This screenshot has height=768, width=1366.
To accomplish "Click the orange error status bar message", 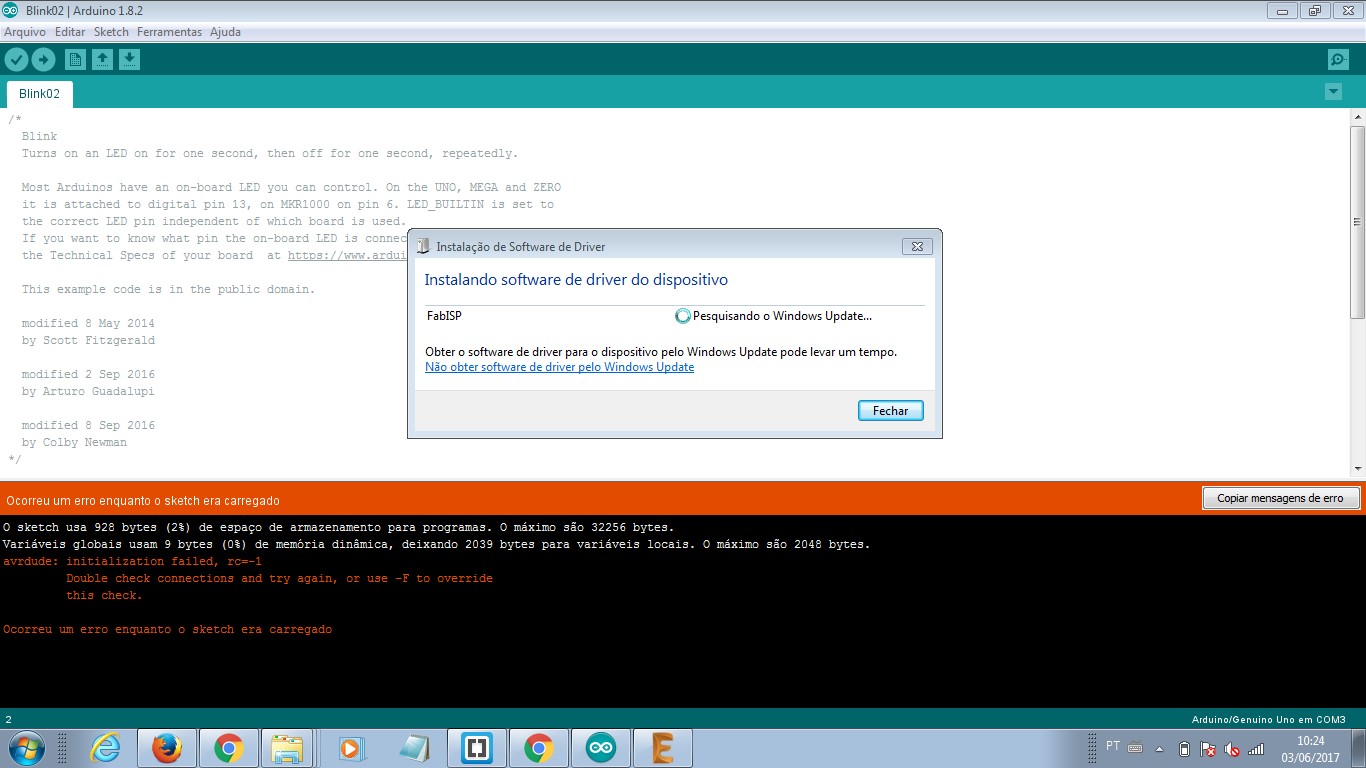I will point(143,500).
